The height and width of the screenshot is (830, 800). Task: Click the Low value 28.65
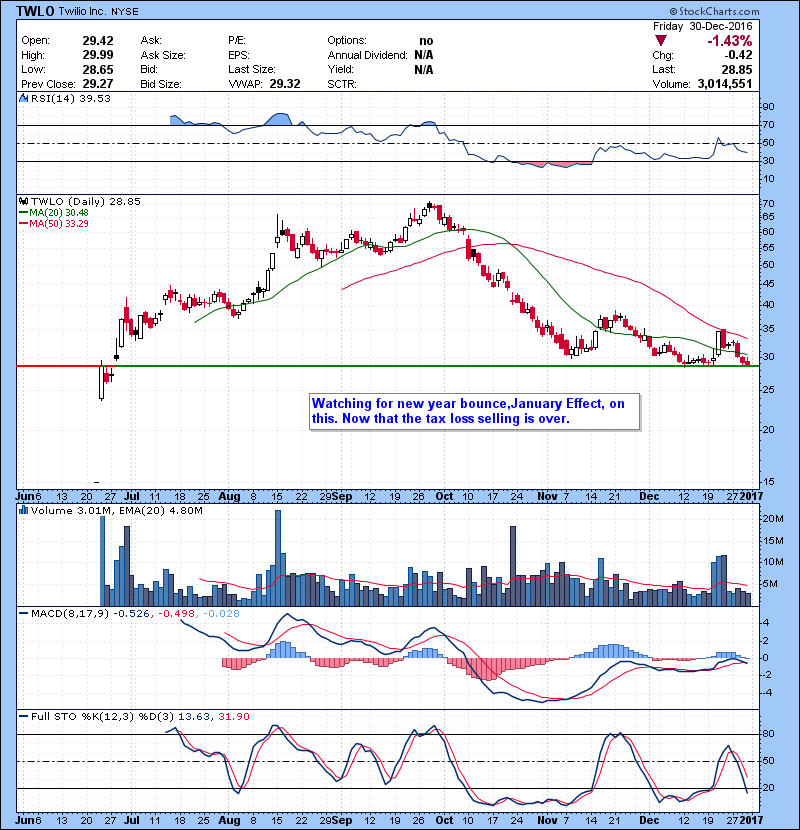[x=98, y=69]
